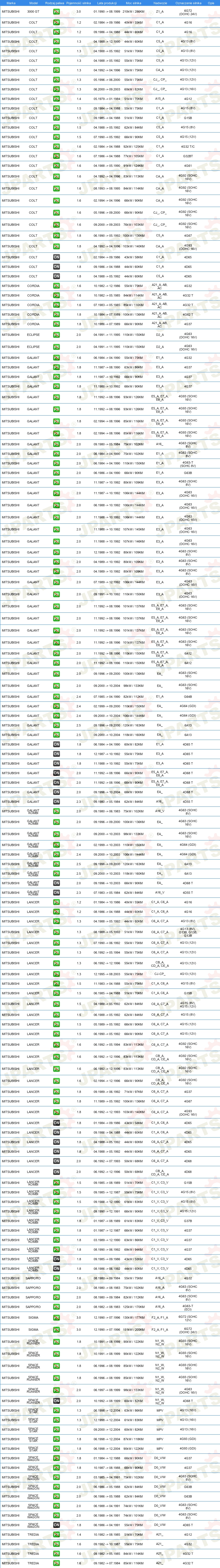
Task: Click petrol icon in TREDIA 1.4 4G12 row
Action: [56, 1535]
